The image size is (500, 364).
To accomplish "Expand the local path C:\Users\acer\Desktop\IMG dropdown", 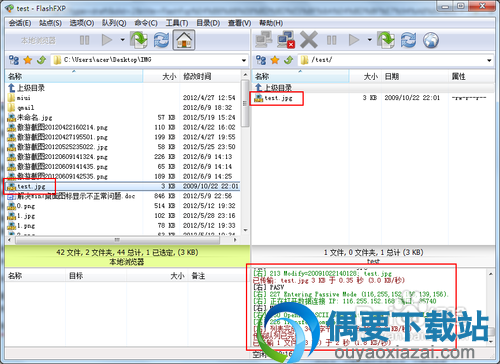I will (x=244, y=61).
